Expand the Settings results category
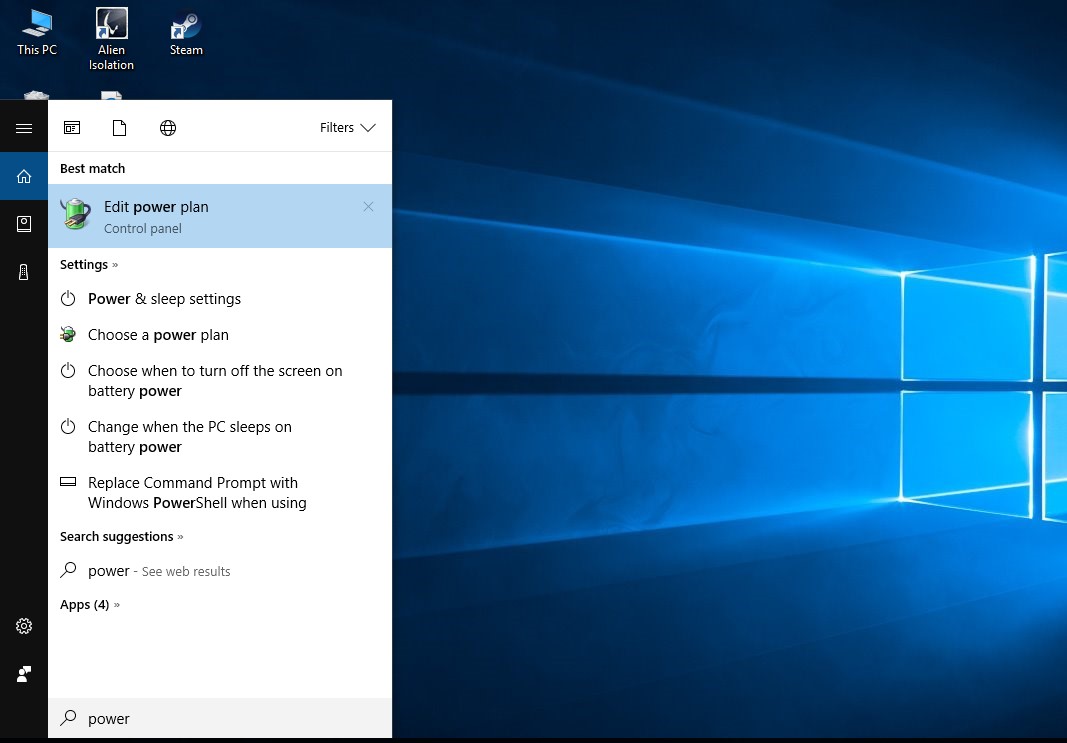The height and width of the screenshot is (743, 1067). coord(89,265)
